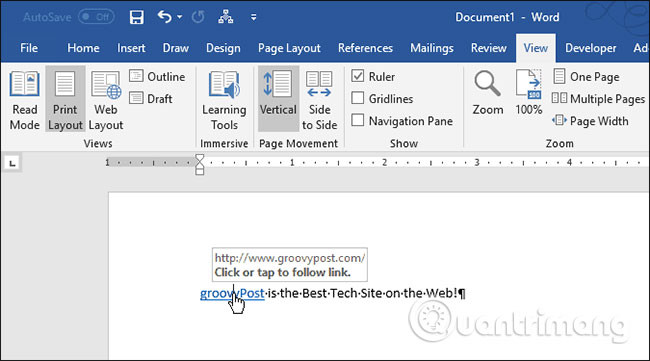Viewport: 650px width, 361px height.
Task: Open the Draw tab
Action: coord(176,48)
